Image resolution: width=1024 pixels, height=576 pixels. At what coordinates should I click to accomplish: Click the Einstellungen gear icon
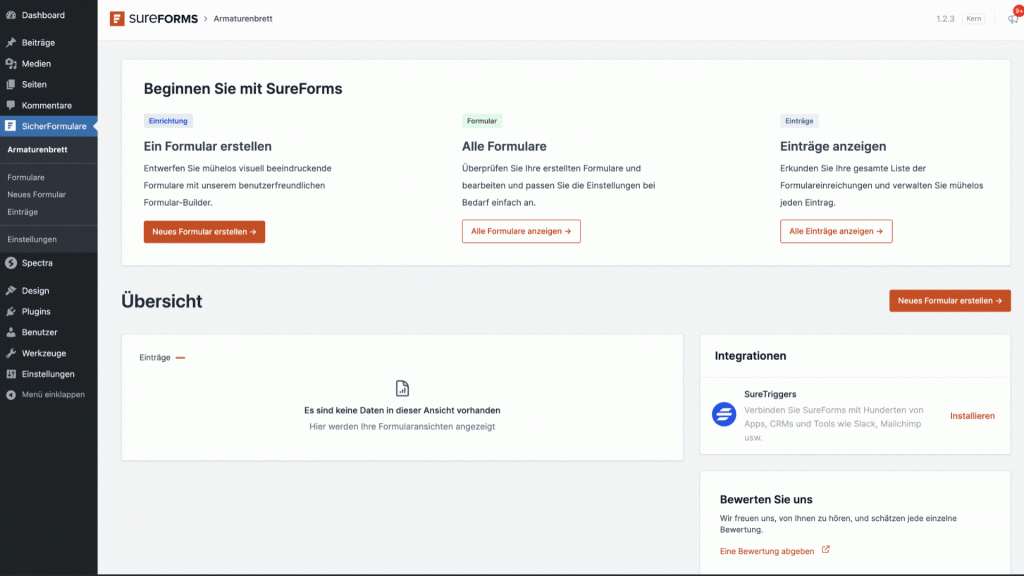point(13,373)
